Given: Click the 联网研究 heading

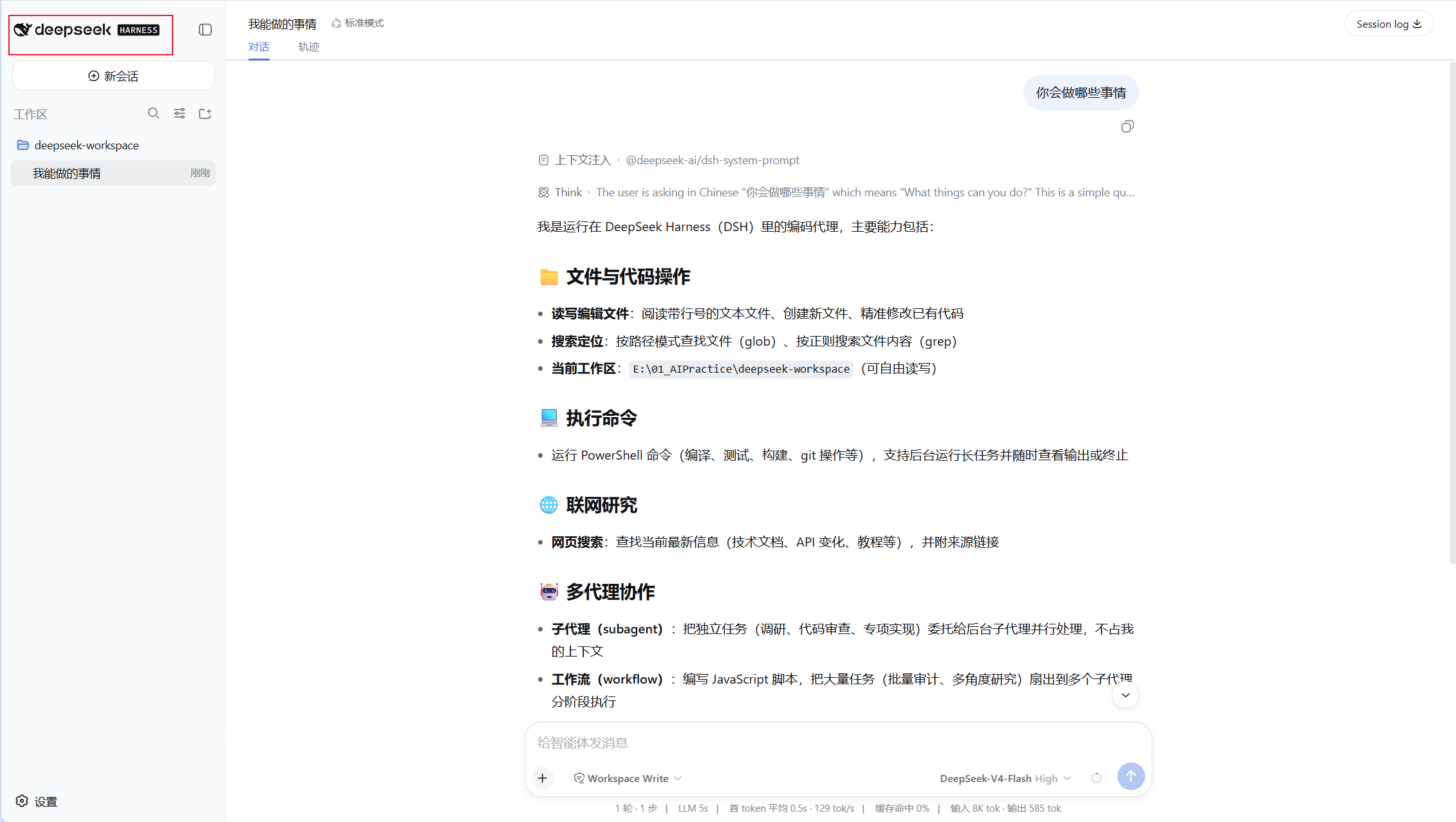Looking at the screenshot, I should pyautogui.click(x=601, y=505).
